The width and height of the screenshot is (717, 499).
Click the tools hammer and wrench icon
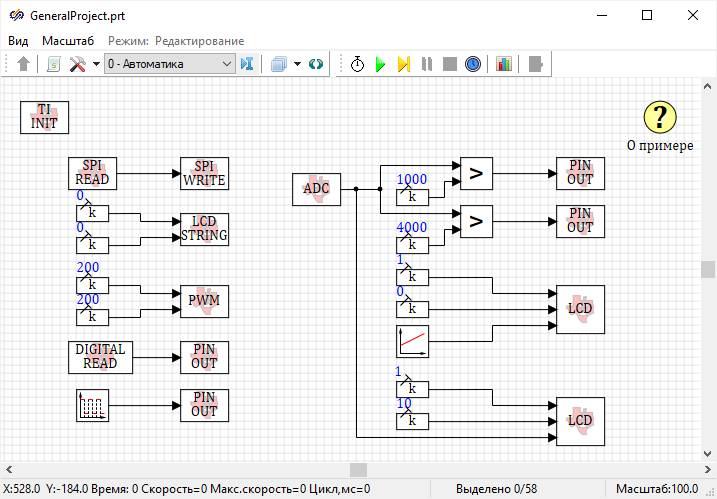coord(78,64)
